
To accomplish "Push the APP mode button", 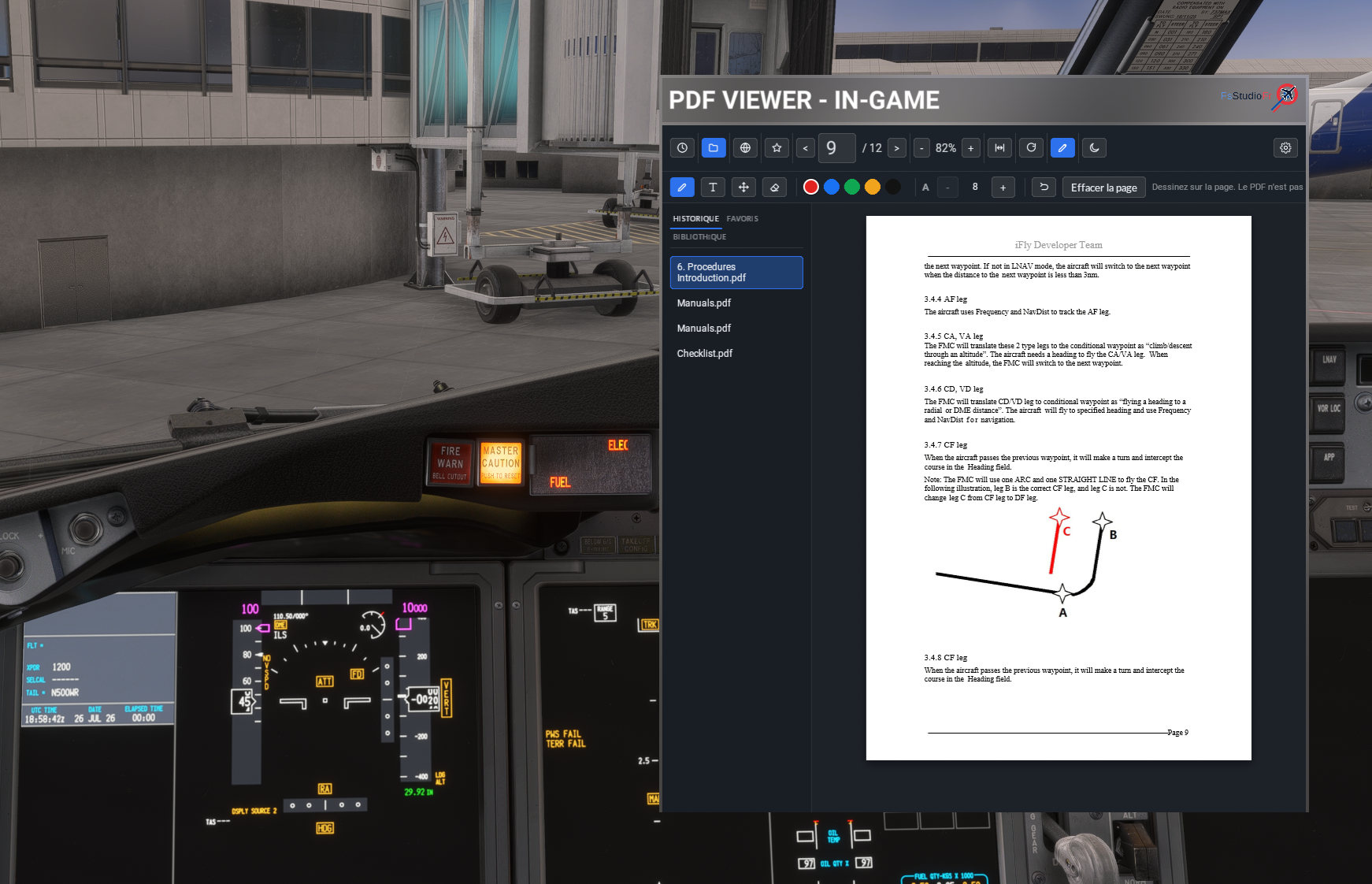I will click(1329, 458).
